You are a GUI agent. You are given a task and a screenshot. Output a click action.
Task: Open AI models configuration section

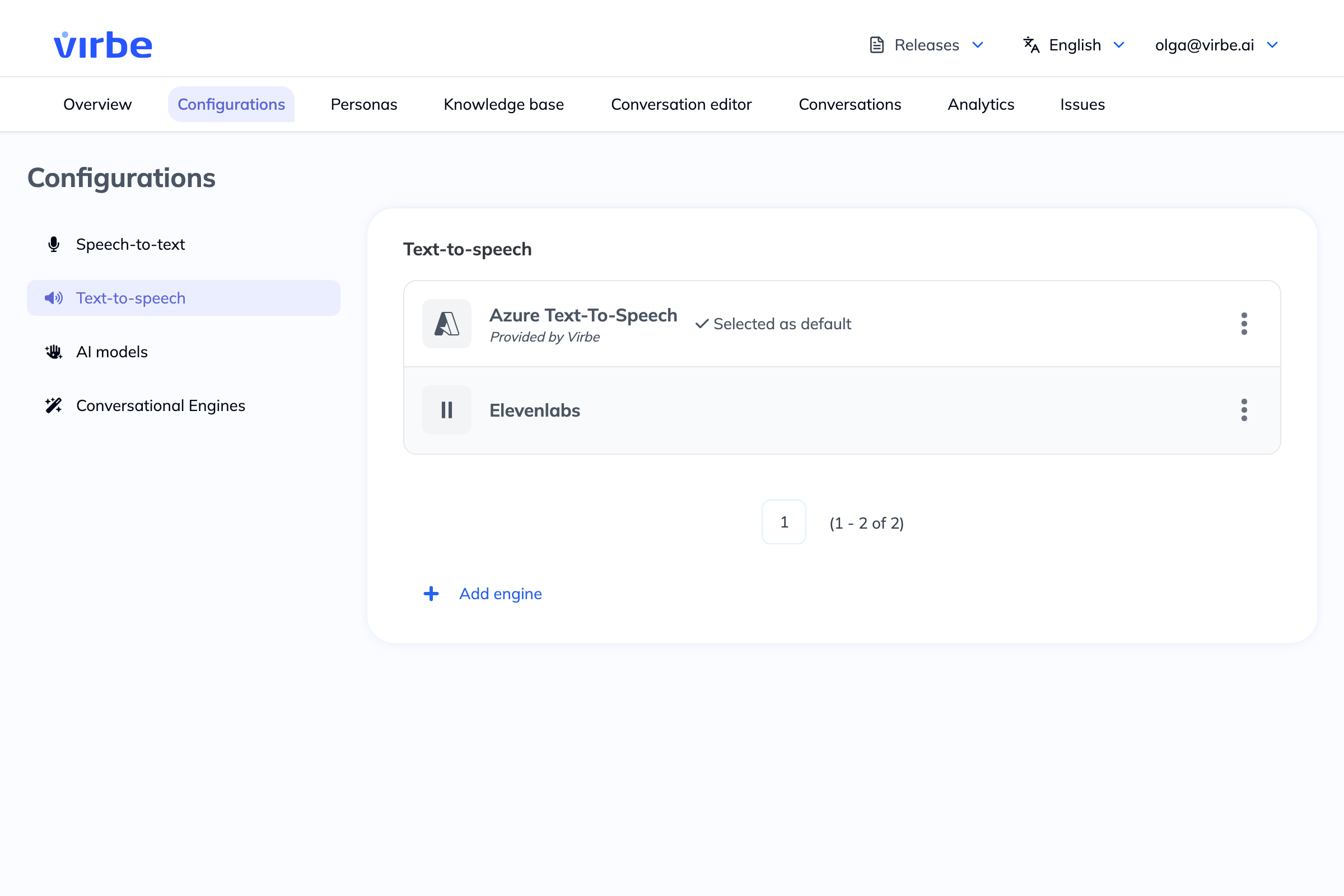click(184, 352)
